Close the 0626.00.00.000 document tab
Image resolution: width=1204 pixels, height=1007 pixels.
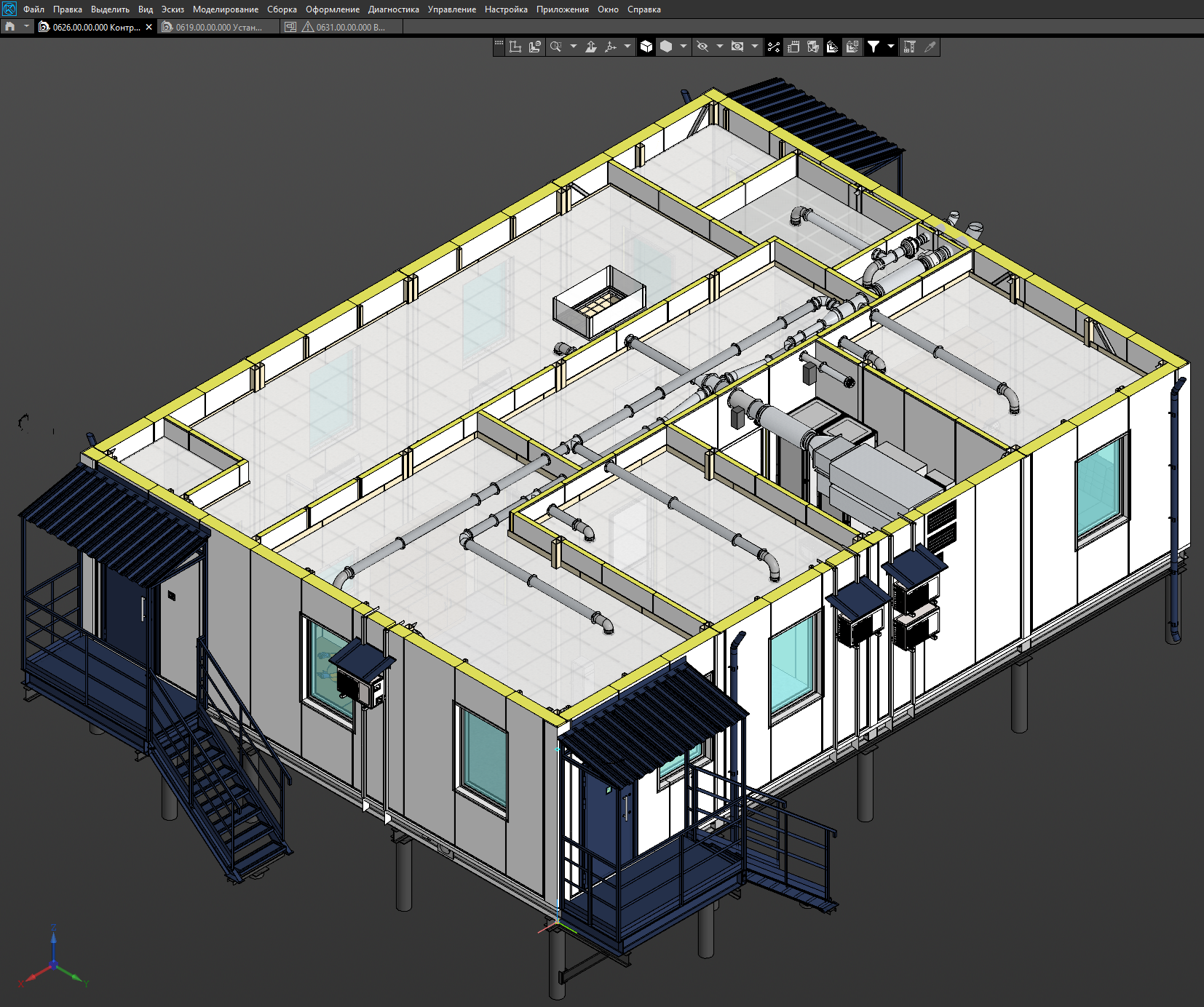149,27
